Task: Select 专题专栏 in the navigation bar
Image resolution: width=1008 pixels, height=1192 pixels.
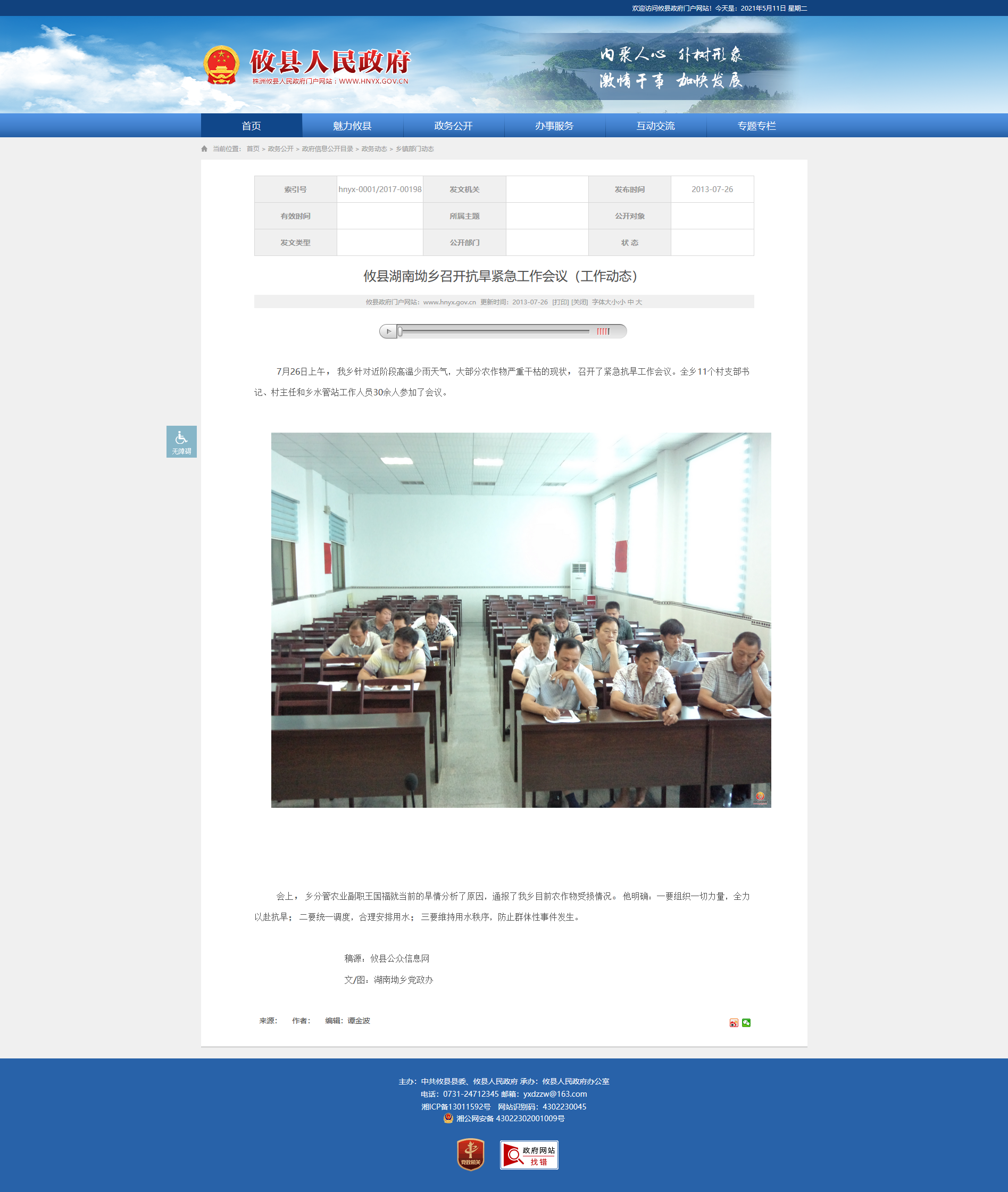Action: (756, 126)
